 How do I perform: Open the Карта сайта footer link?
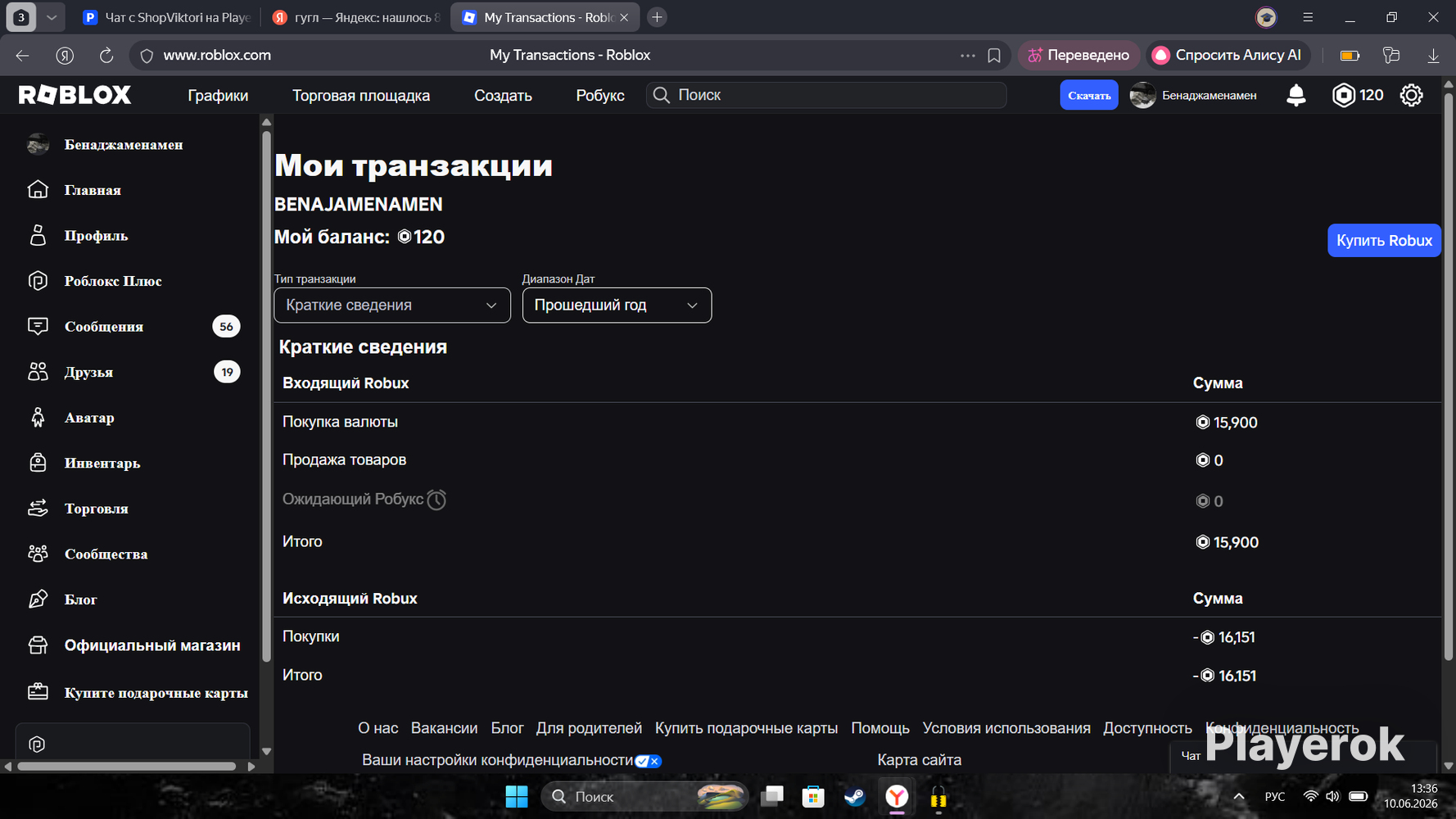[920, 760]
